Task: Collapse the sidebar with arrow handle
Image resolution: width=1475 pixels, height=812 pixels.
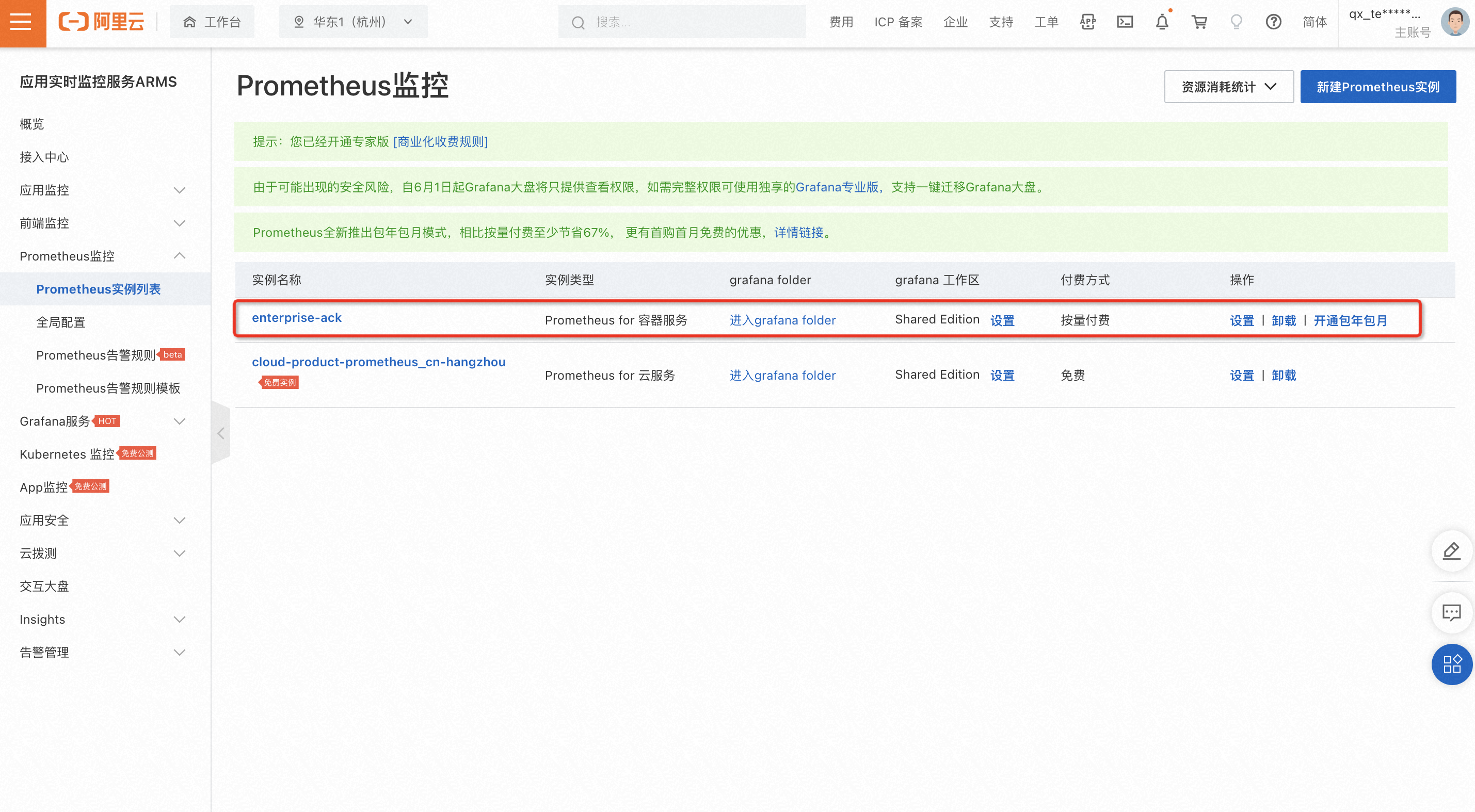Action: pyautogui.click(x=221, y=433)
